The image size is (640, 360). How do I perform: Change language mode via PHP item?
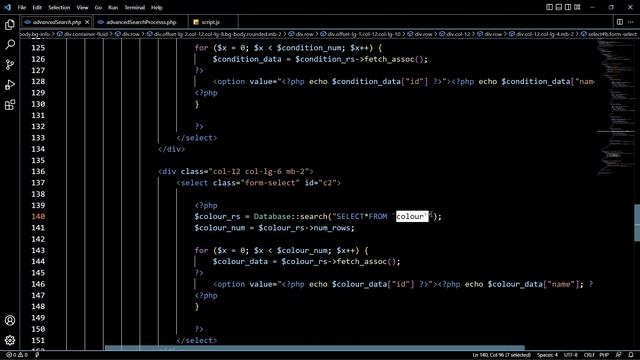[x=604, y=355]
